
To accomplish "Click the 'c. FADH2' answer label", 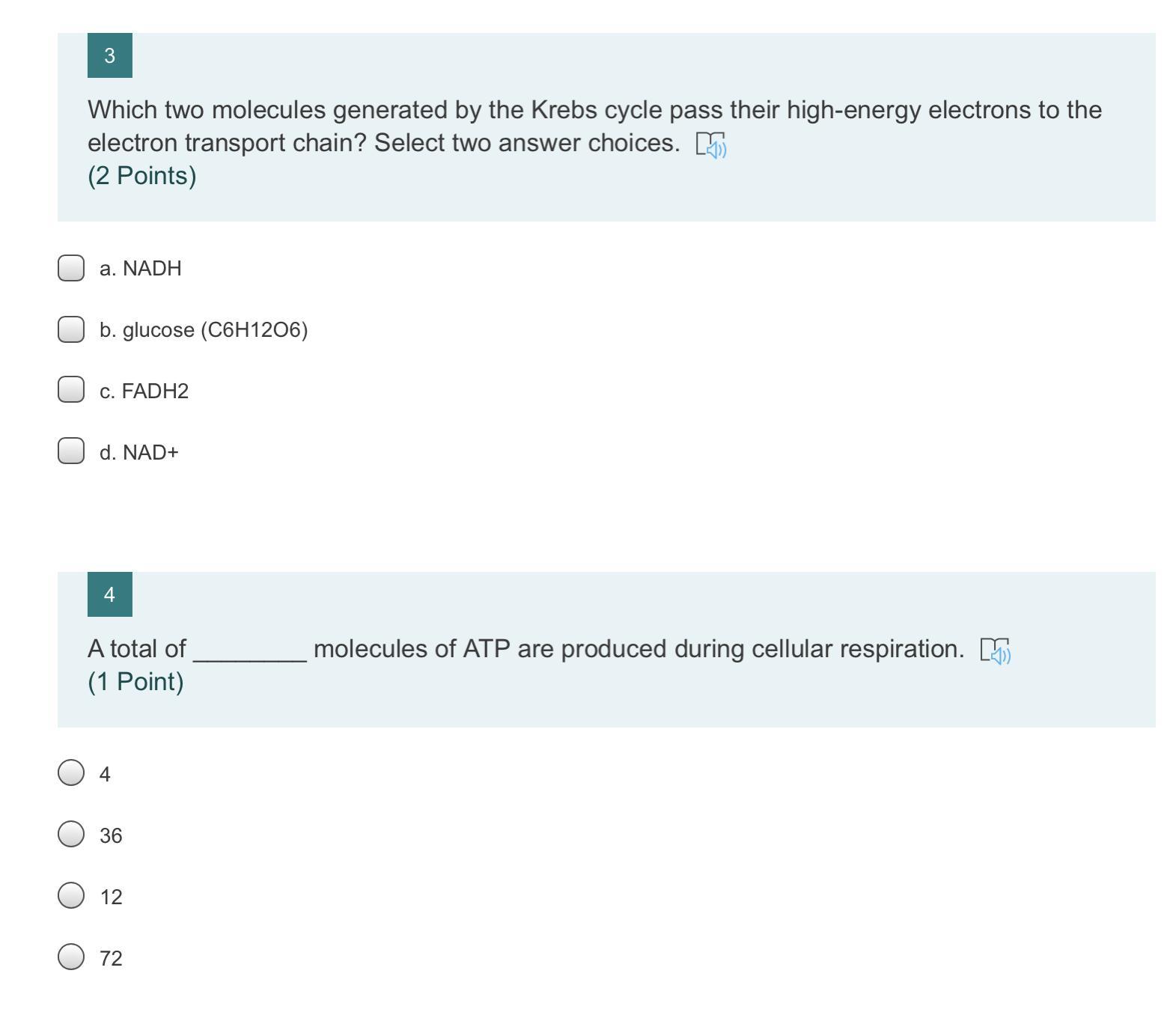I will [144, 391].
